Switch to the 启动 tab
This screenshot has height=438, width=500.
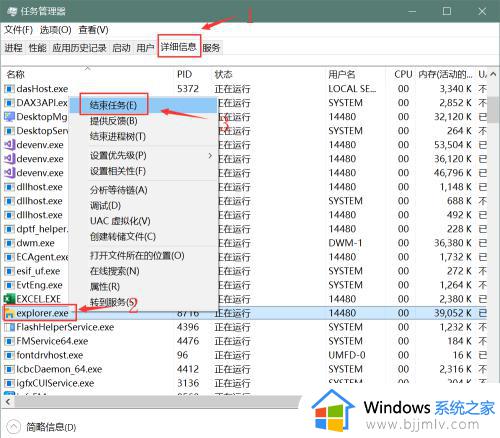point(121,48)
